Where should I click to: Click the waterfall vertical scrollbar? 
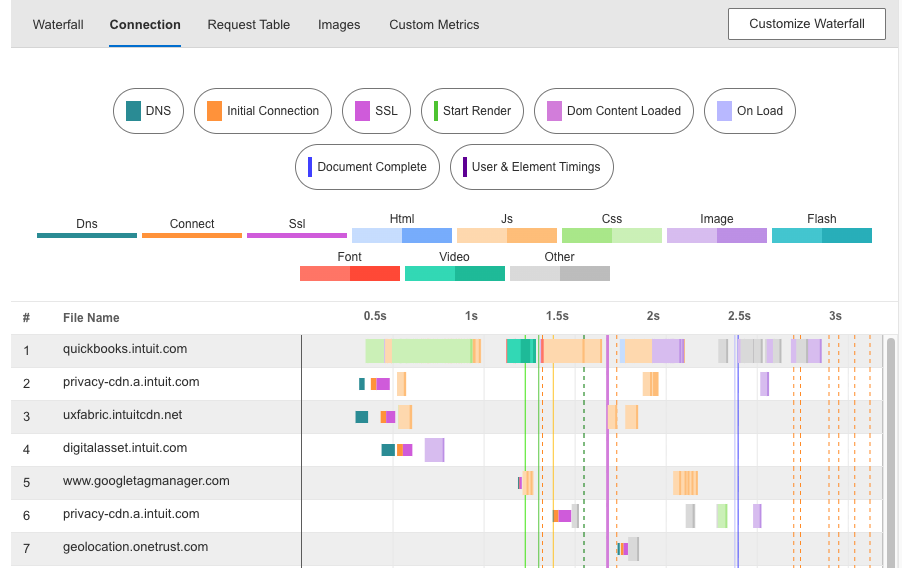click(890, 450)
